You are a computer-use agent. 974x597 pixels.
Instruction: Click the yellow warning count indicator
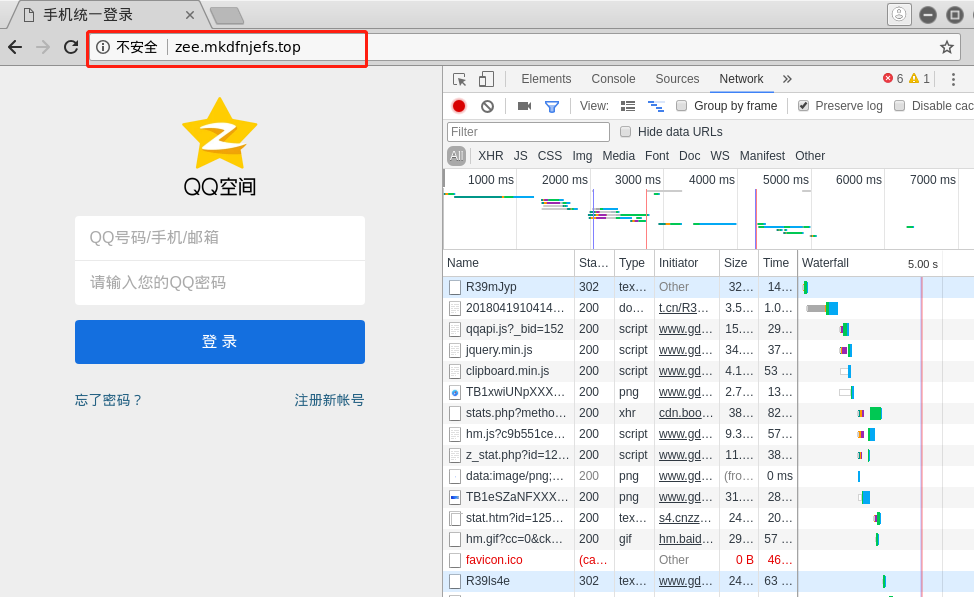pyautogui.click(x=919, y=78)
